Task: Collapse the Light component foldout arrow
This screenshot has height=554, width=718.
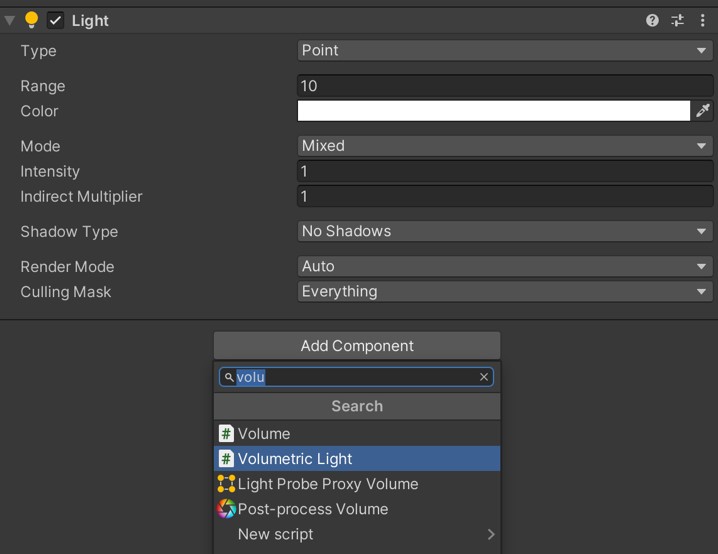Action: click(x=9, y=21)
